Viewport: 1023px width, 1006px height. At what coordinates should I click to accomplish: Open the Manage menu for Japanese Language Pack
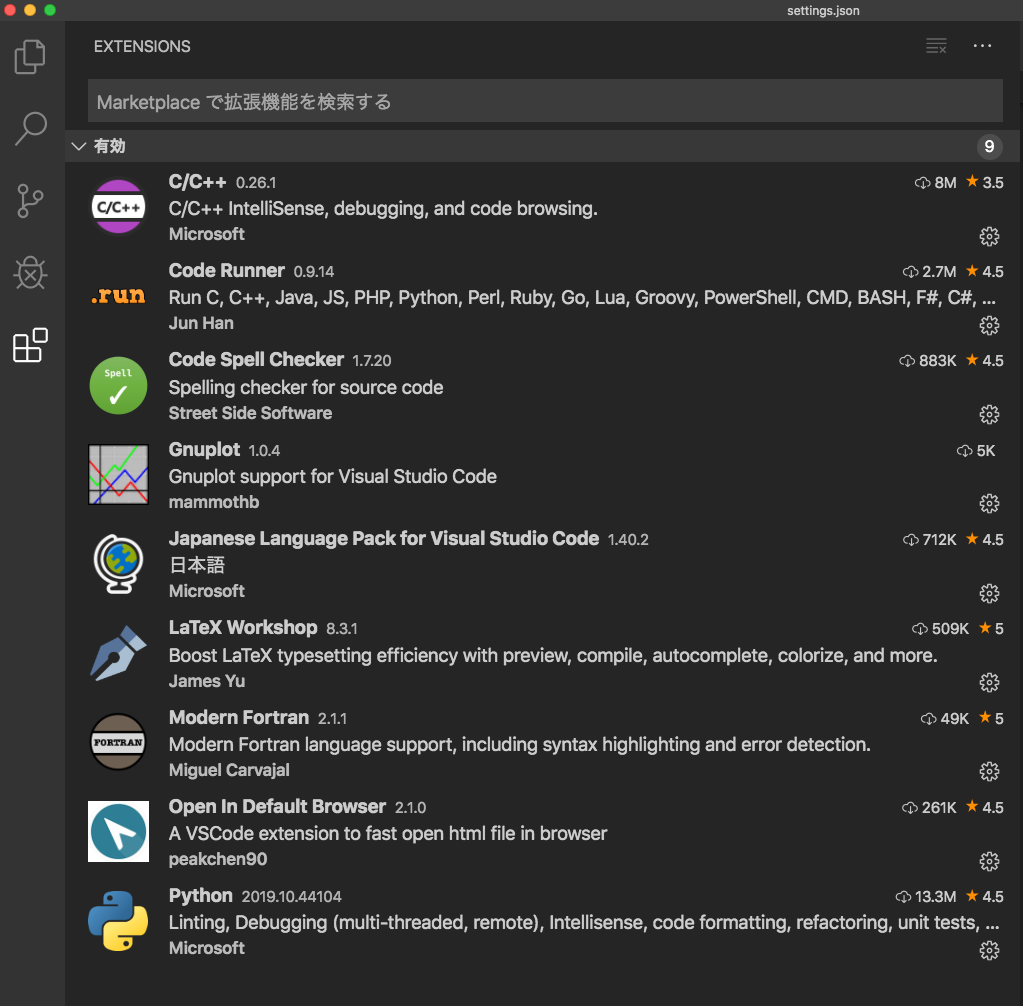[988, 593]
